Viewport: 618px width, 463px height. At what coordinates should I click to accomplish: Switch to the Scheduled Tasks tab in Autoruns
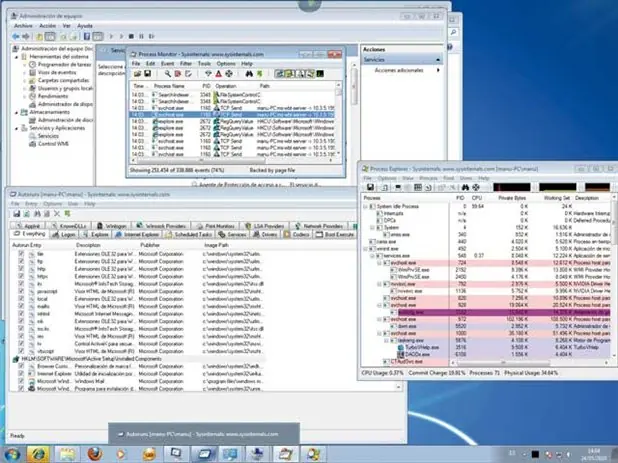(189, 234)
